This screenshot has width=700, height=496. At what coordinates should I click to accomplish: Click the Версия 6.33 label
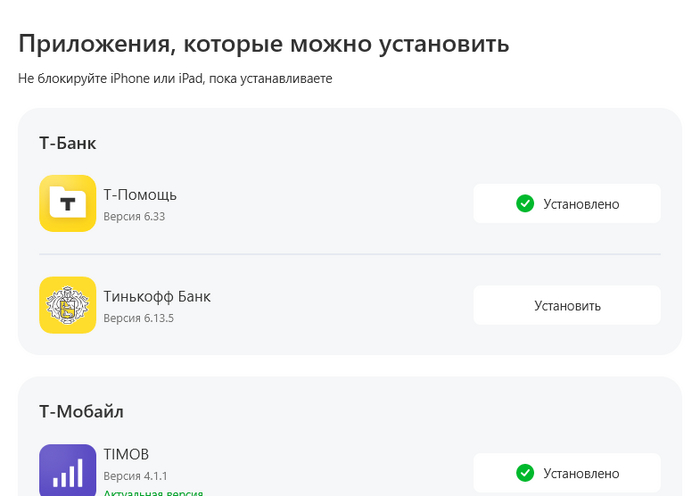[134, 216]
